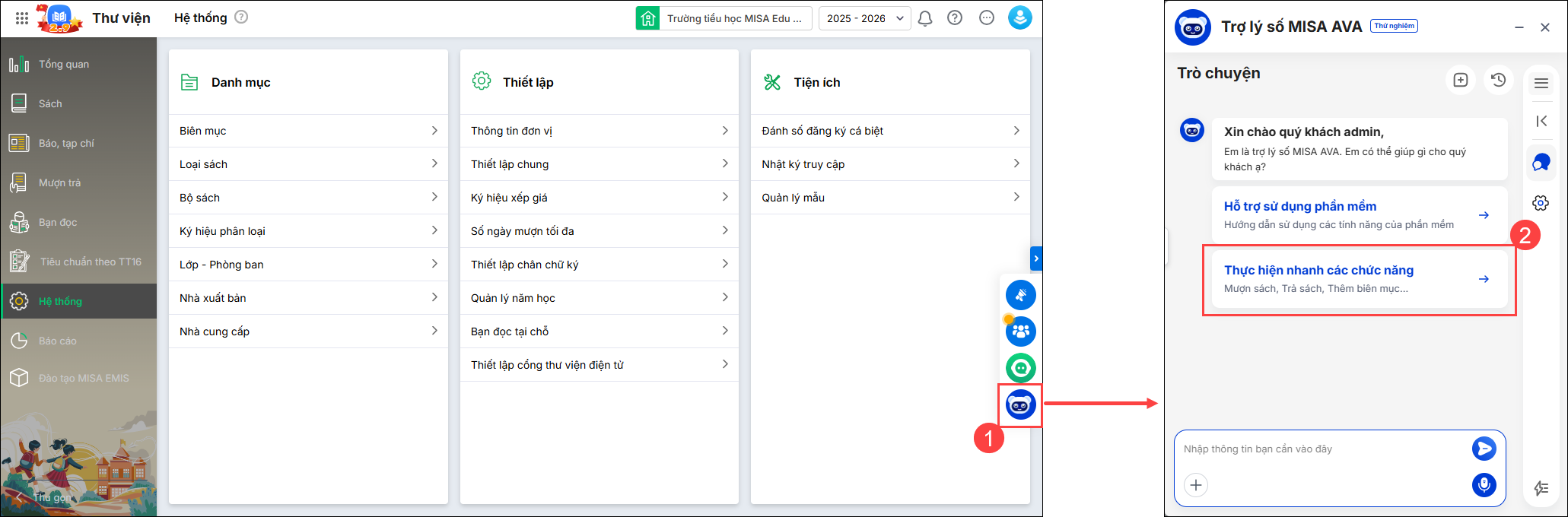Send message with paper plane icon
The height and width of the screenshot is (517, 1568).
pyautogui.click(x=1484, y=449)
